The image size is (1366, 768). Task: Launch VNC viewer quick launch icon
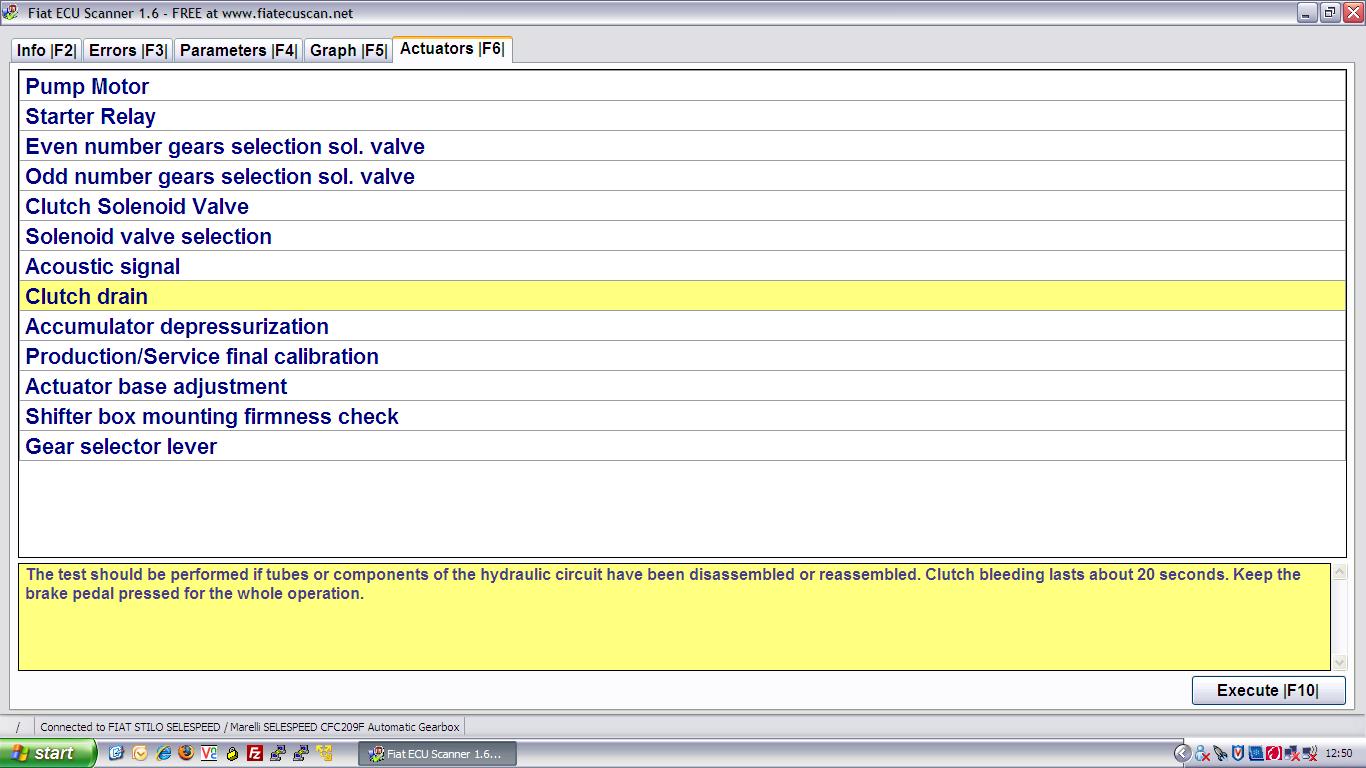209,753
